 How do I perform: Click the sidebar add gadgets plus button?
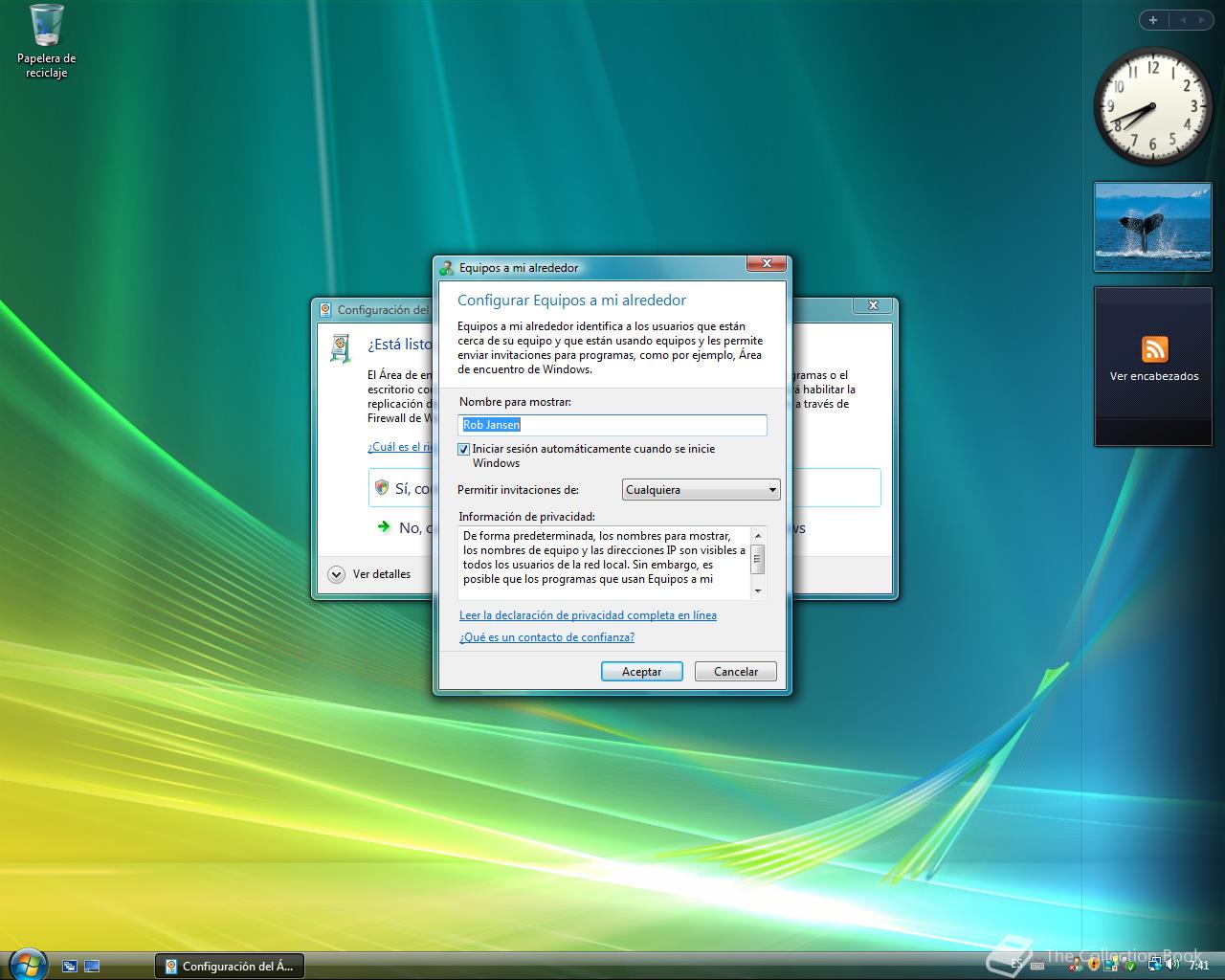click(x=1153, y=19)
